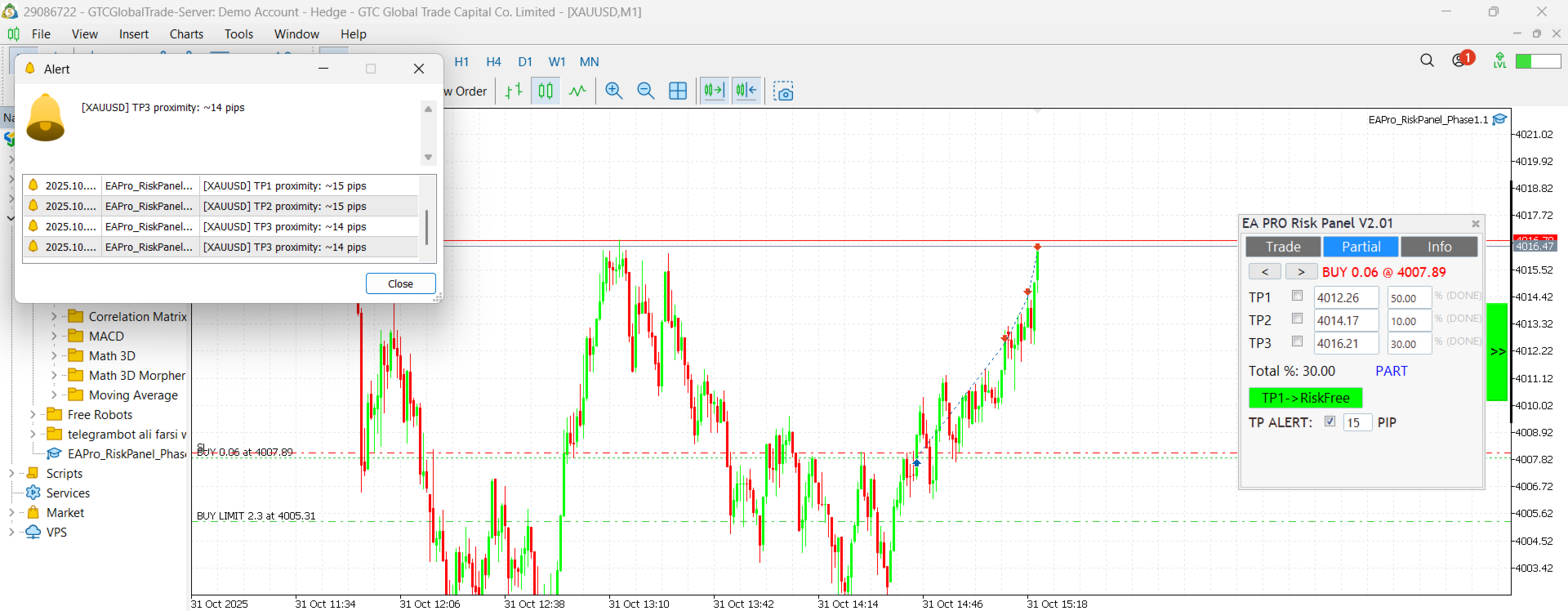Switch to line chart style
1568x611 pixels.
577,91
